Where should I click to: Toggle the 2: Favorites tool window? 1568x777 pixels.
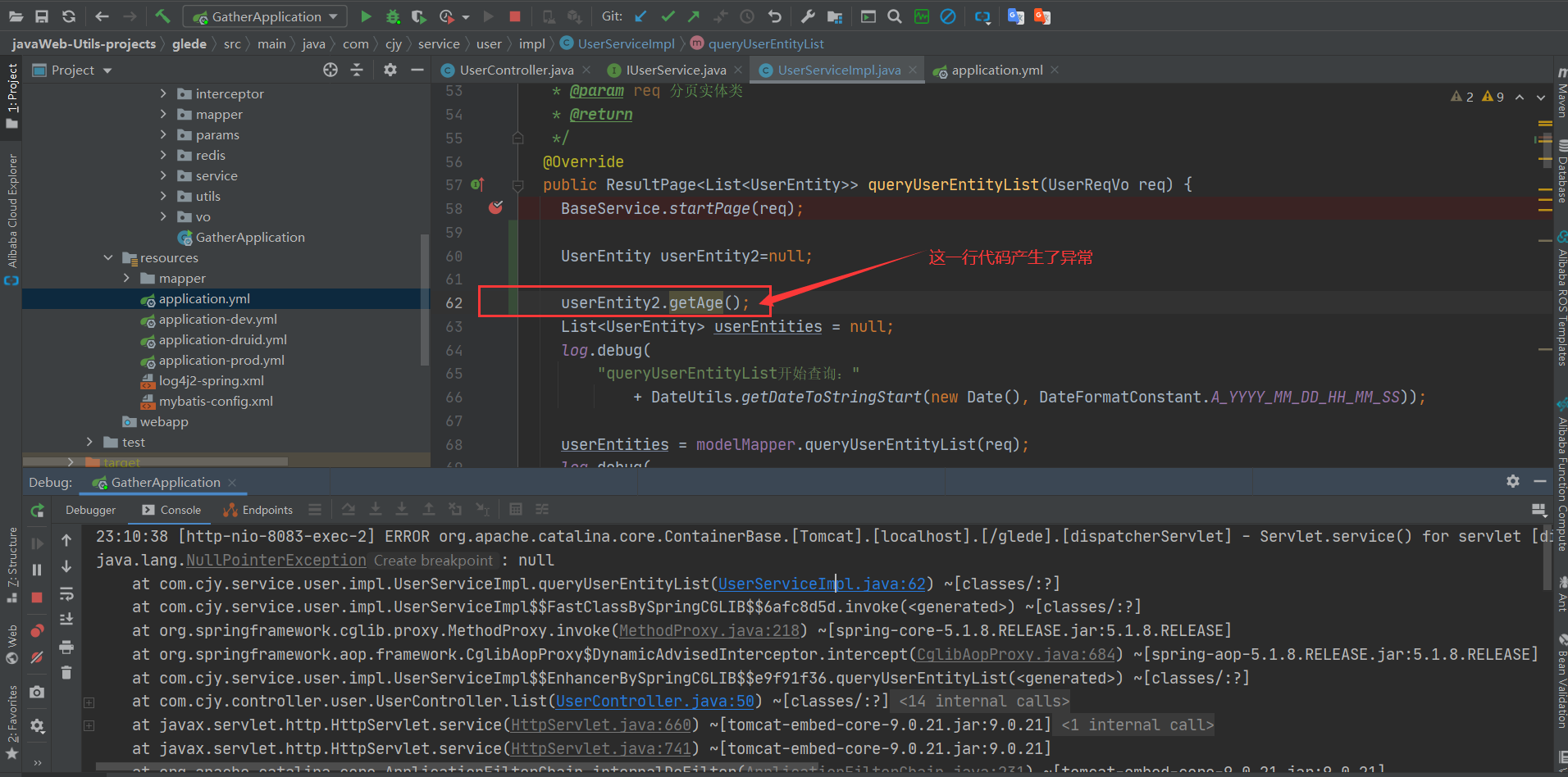point(11,722)
